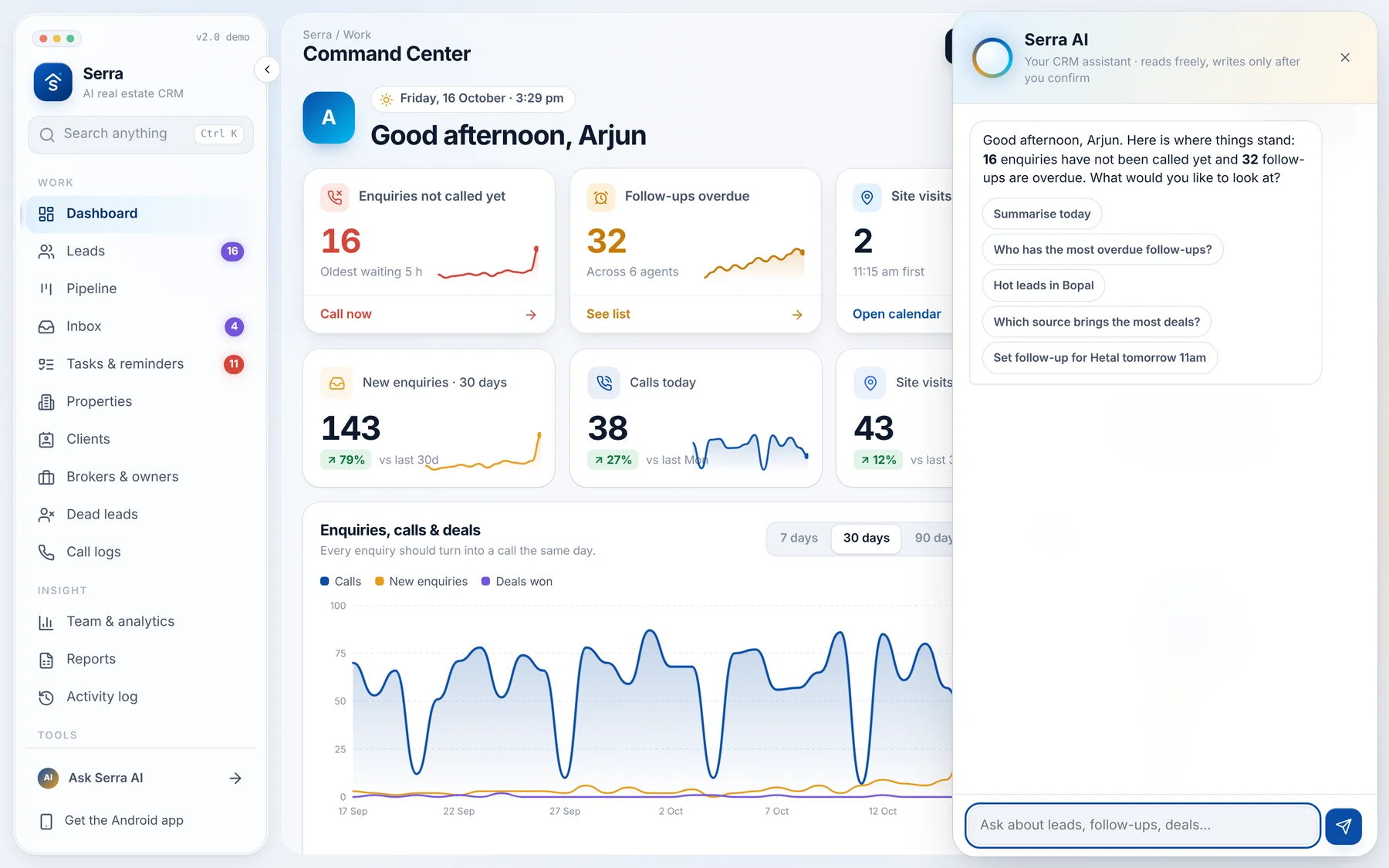Click Who has the most overdue follow-ups suggestion
1389x868 pixels.
click(1102, 249)
